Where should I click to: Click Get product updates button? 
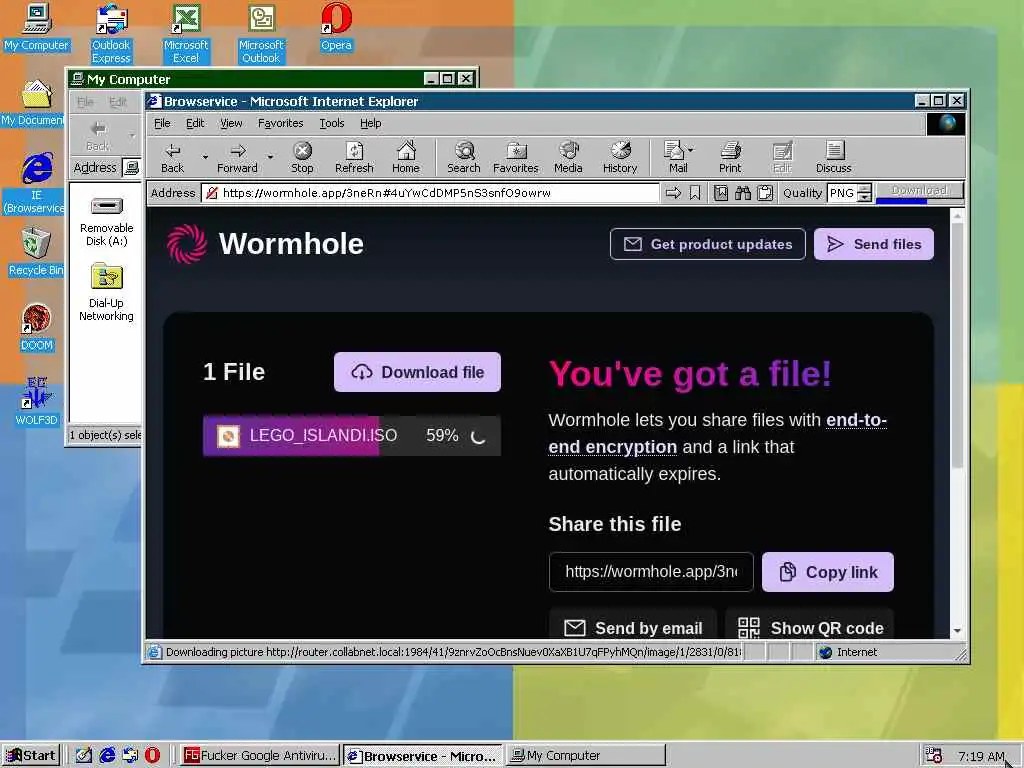[707, 244]
